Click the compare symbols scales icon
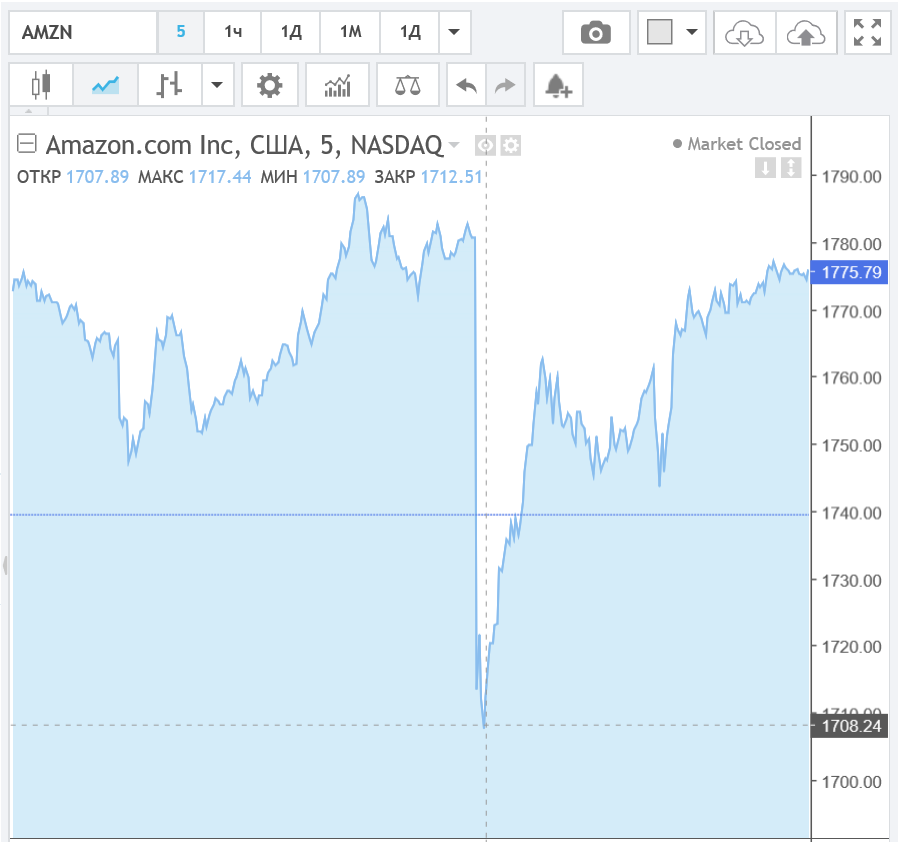 pos(408,85)
